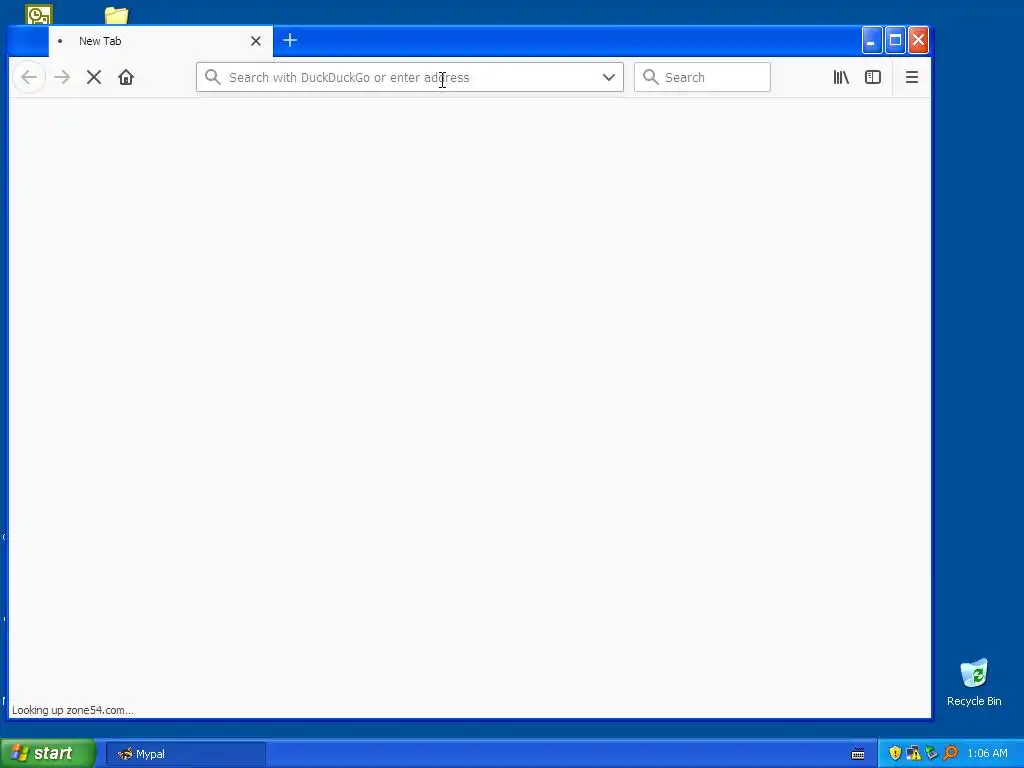This screenshot has width=1024, height=768.
Task: Click the safely remove hardware tray icon
Action: [x=932, y=754]
